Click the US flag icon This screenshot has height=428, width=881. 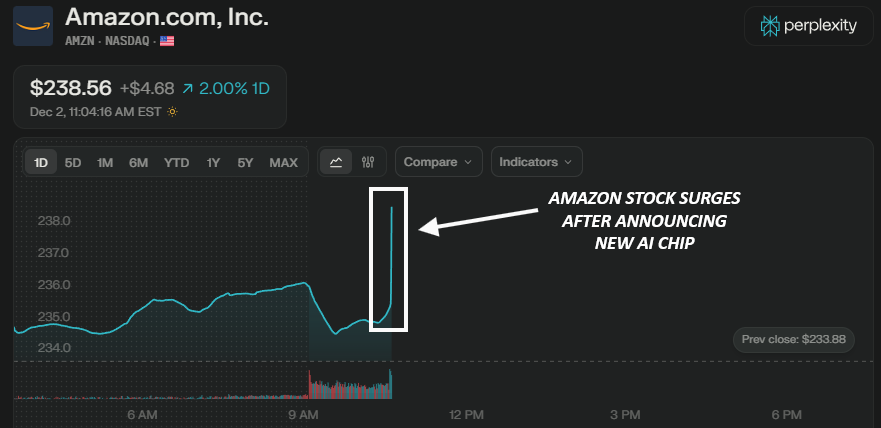[167, 41]
